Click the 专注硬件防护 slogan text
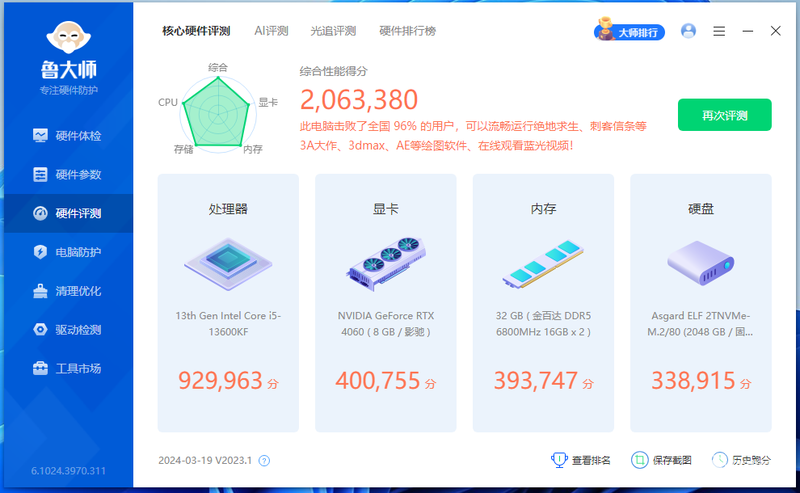800x493 pixels. click(x=68, y=90)
